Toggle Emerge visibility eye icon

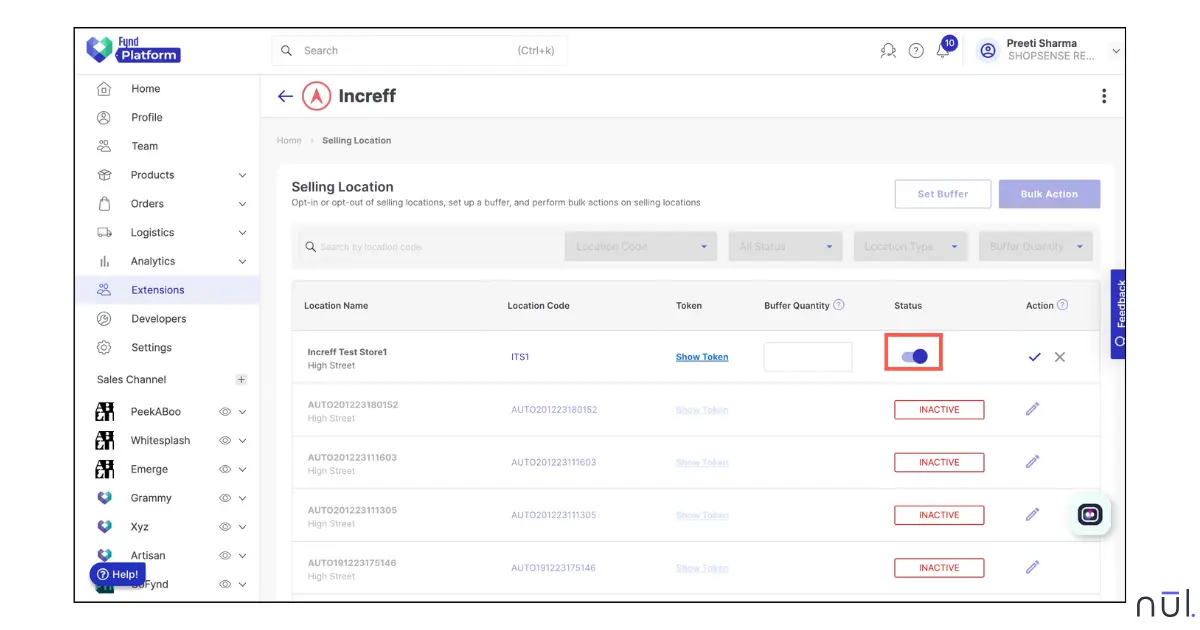click(225, 469)
